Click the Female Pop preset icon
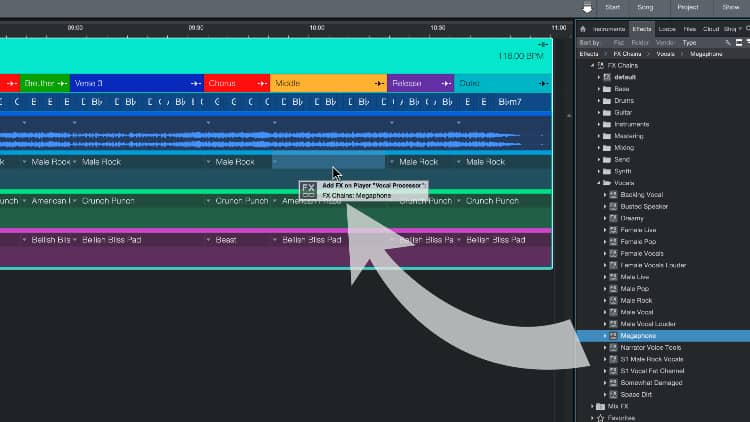 pos(613,242)
